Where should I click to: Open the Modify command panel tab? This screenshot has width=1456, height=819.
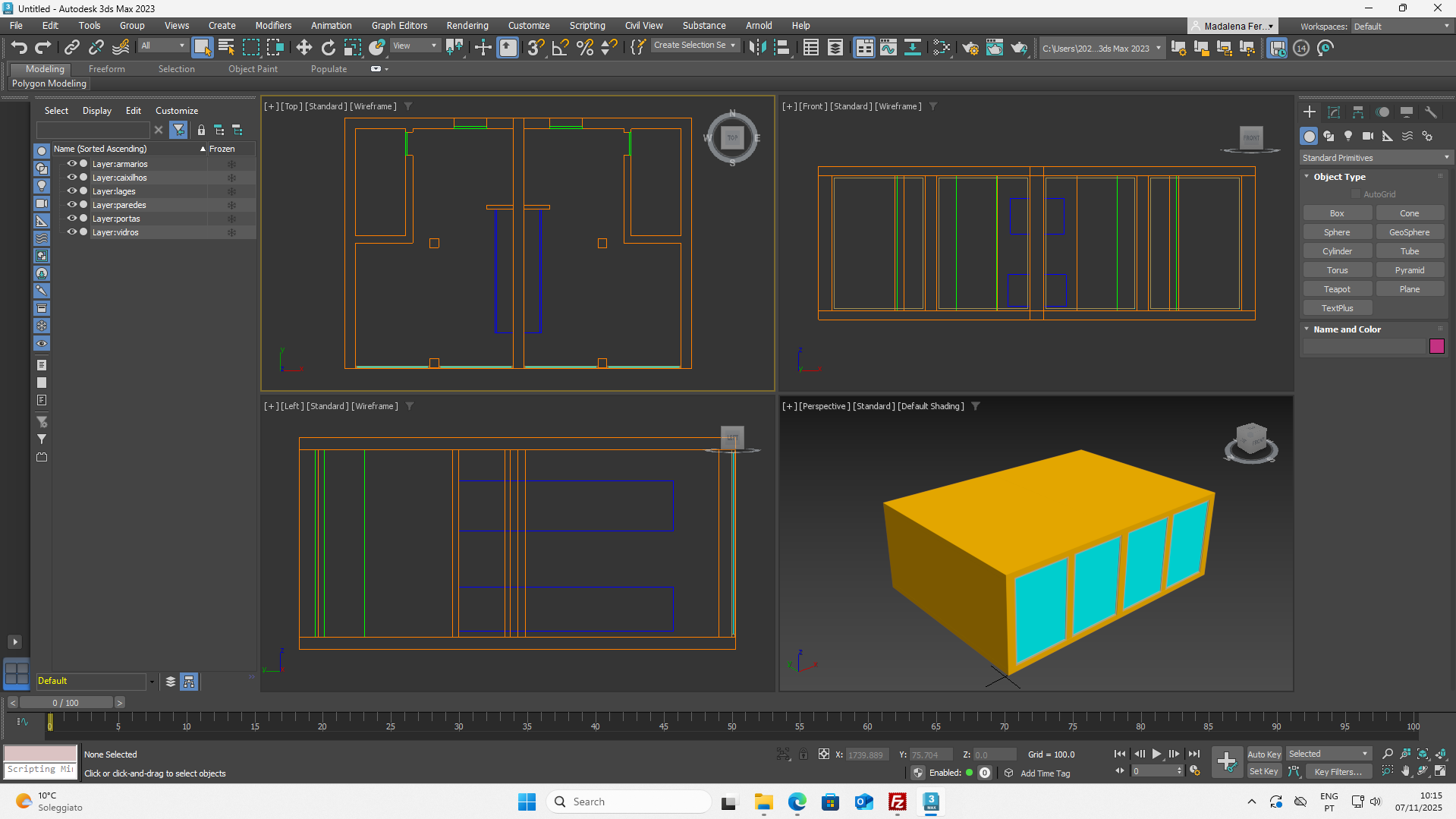point(1333,112)
